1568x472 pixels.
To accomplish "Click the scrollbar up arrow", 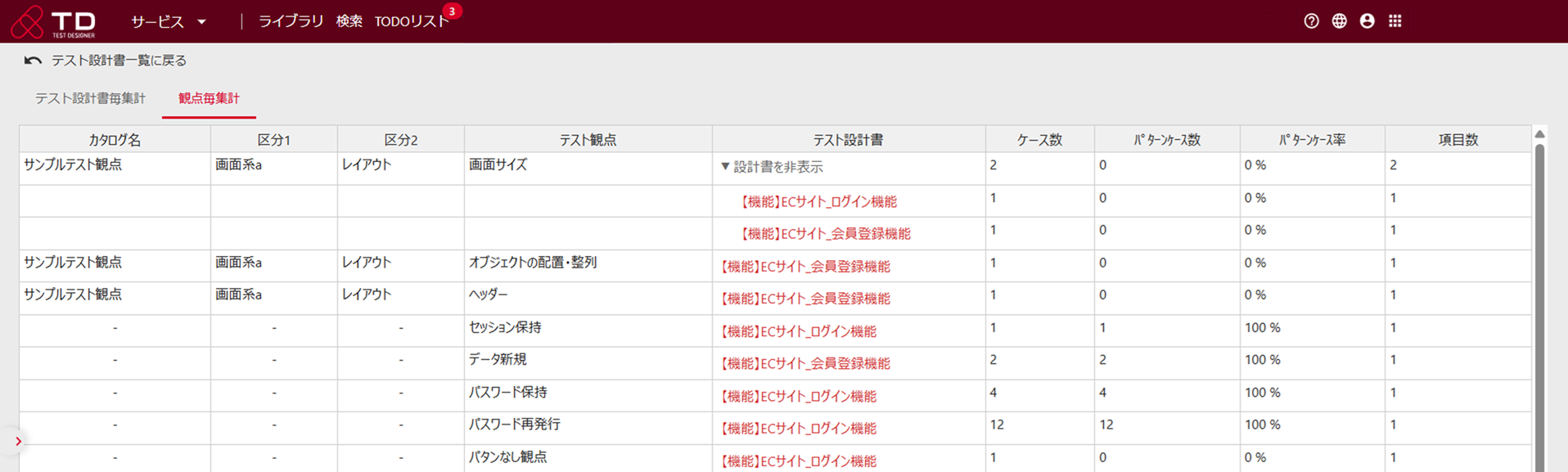I will 1539,134.
